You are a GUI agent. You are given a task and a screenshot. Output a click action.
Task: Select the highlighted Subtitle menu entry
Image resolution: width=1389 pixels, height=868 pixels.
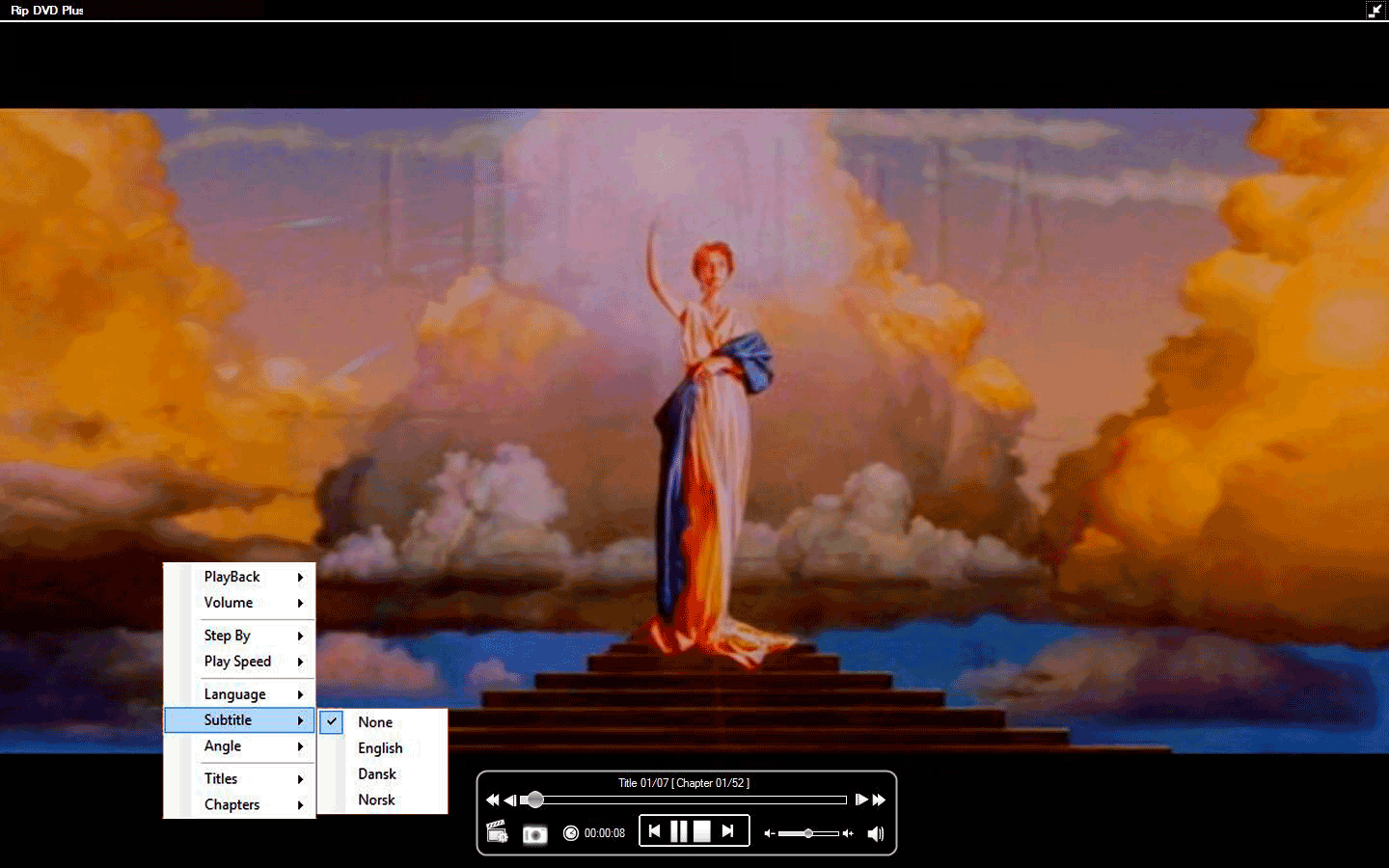pyautogui.click(x=239, y=720)
